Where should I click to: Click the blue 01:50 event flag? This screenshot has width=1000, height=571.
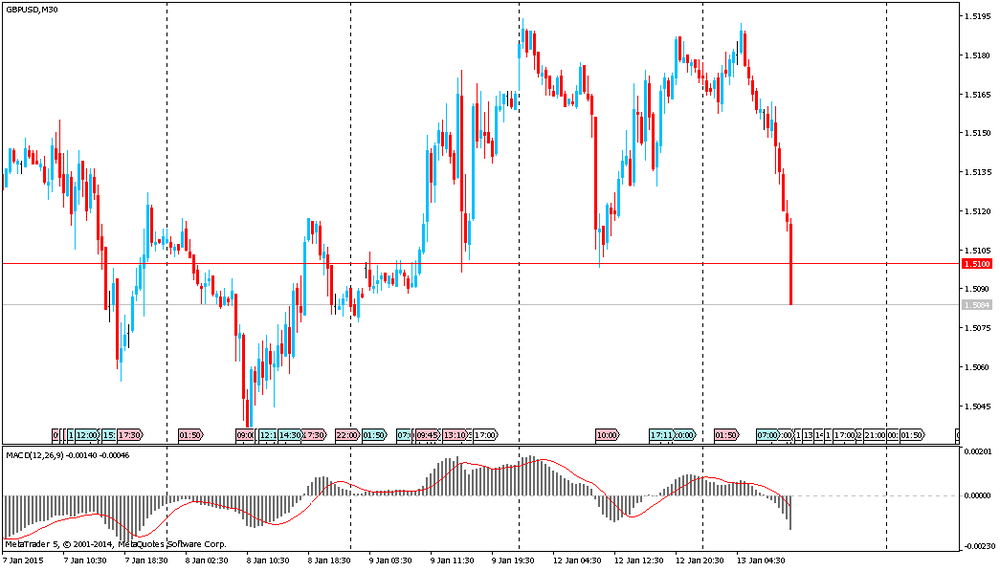(374, 436)
